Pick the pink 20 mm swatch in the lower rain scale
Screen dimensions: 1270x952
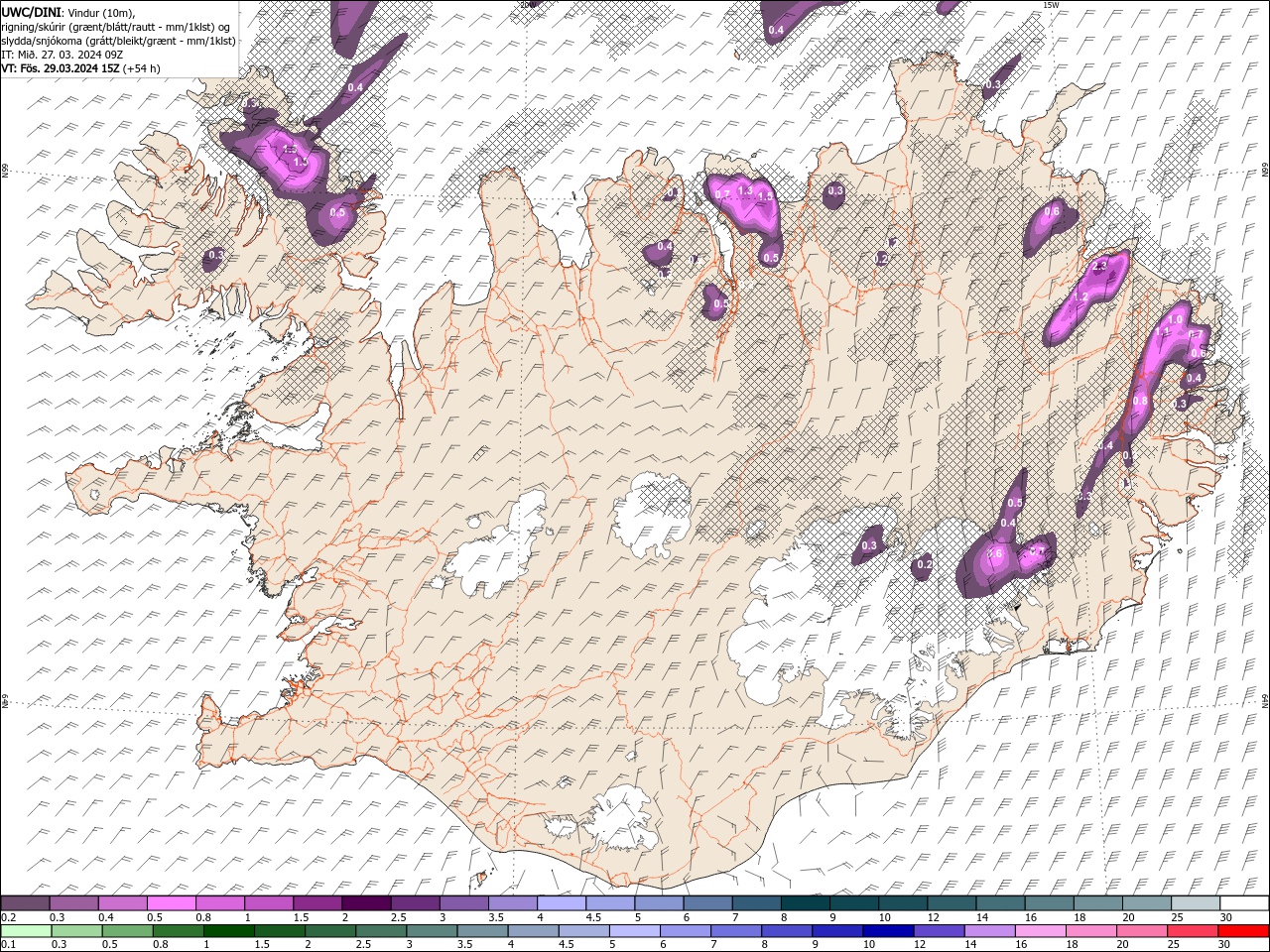1142,931
